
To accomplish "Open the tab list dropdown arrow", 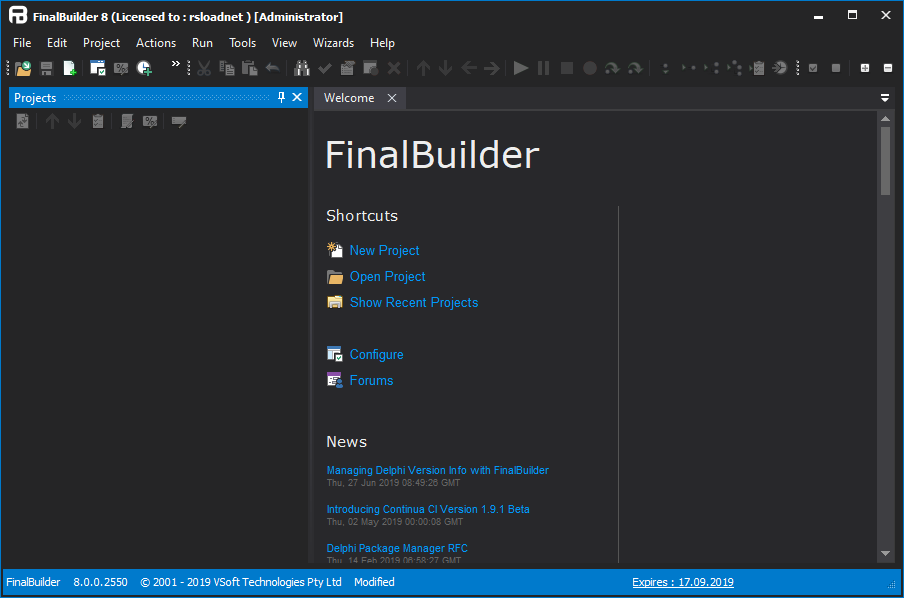I will click(x=884, y=97).
